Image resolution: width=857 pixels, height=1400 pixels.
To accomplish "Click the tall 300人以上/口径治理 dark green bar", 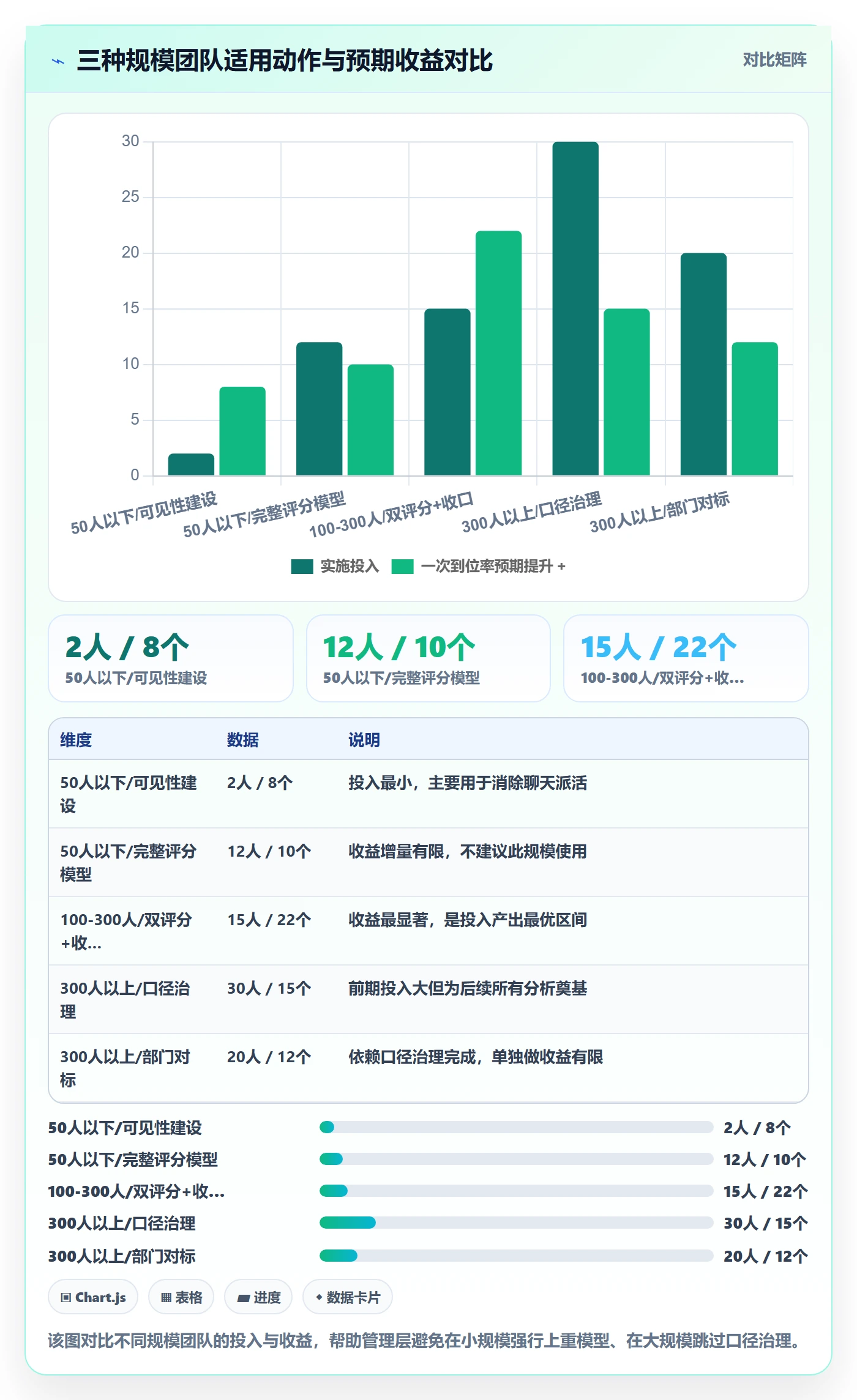I will click(x=575, y=308).
